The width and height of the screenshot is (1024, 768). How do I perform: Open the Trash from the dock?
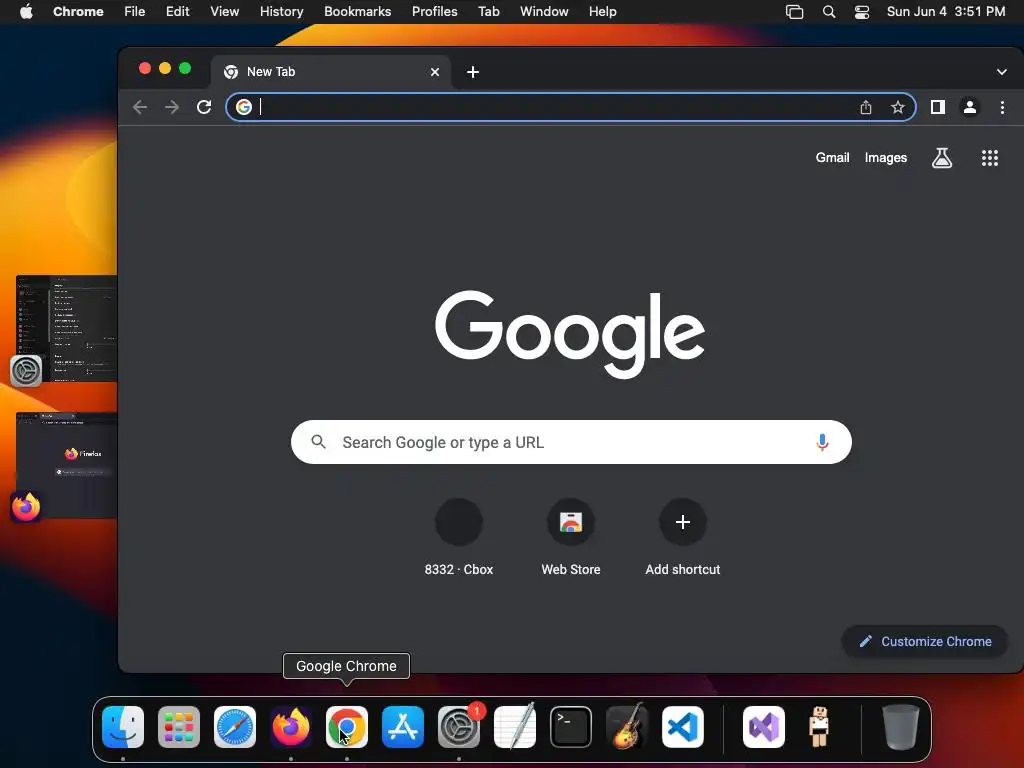tap(901, 727)
